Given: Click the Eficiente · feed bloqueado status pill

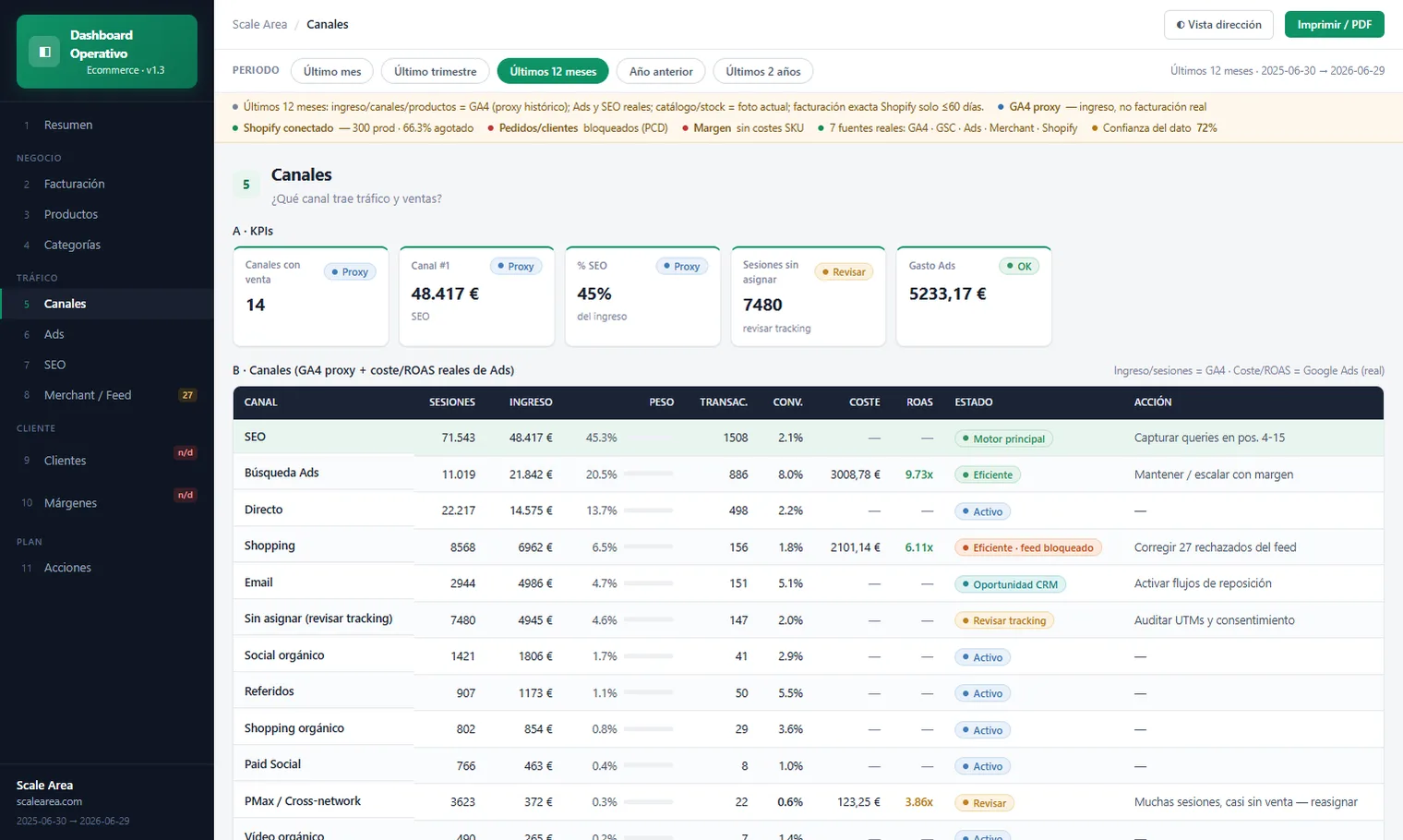Looking at the screenshot, I should (1027, 547).
